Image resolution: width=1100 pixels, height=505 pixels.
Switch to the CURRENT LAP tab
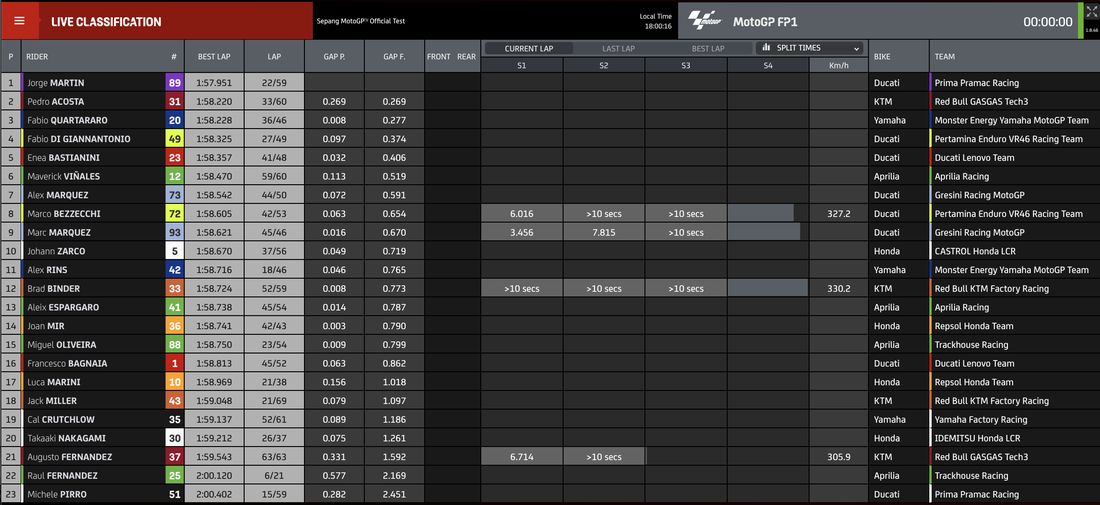pos(530,48)
